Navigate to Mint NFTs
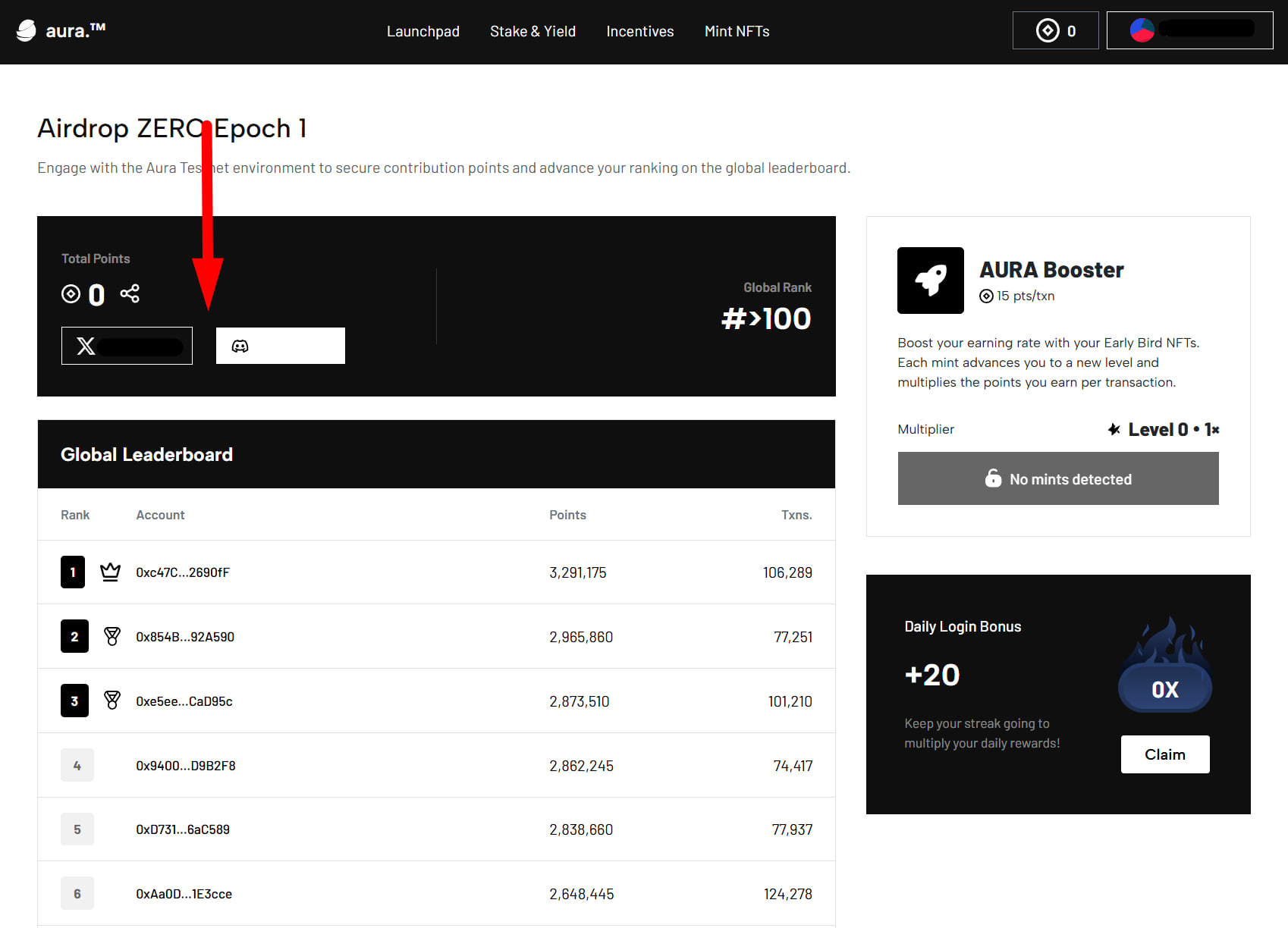This screenshot has width=1288, height=928. (737, 31)
